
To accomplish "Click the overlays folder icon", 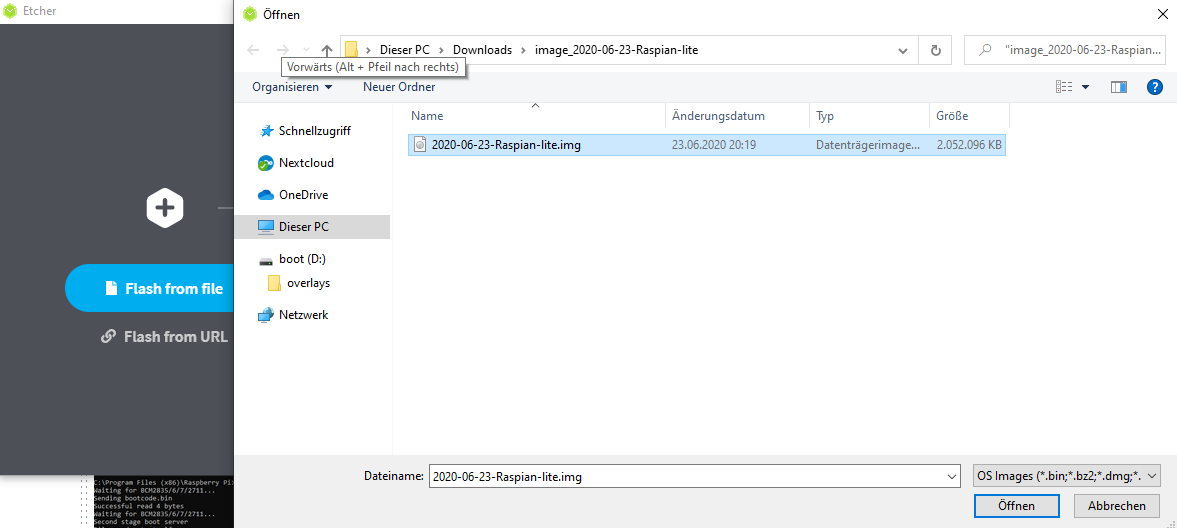I will (274, 283).
